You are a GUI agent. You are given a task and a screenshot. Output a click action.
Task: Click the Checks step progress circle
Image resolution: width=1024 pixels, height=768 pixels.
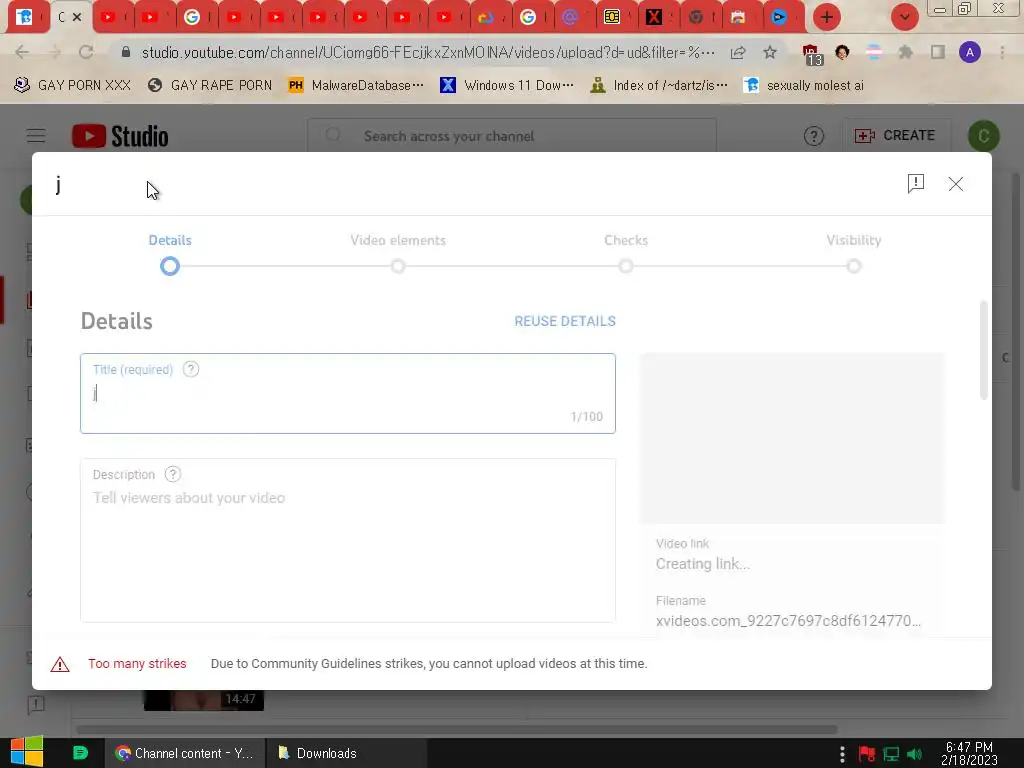coord(626,266)
